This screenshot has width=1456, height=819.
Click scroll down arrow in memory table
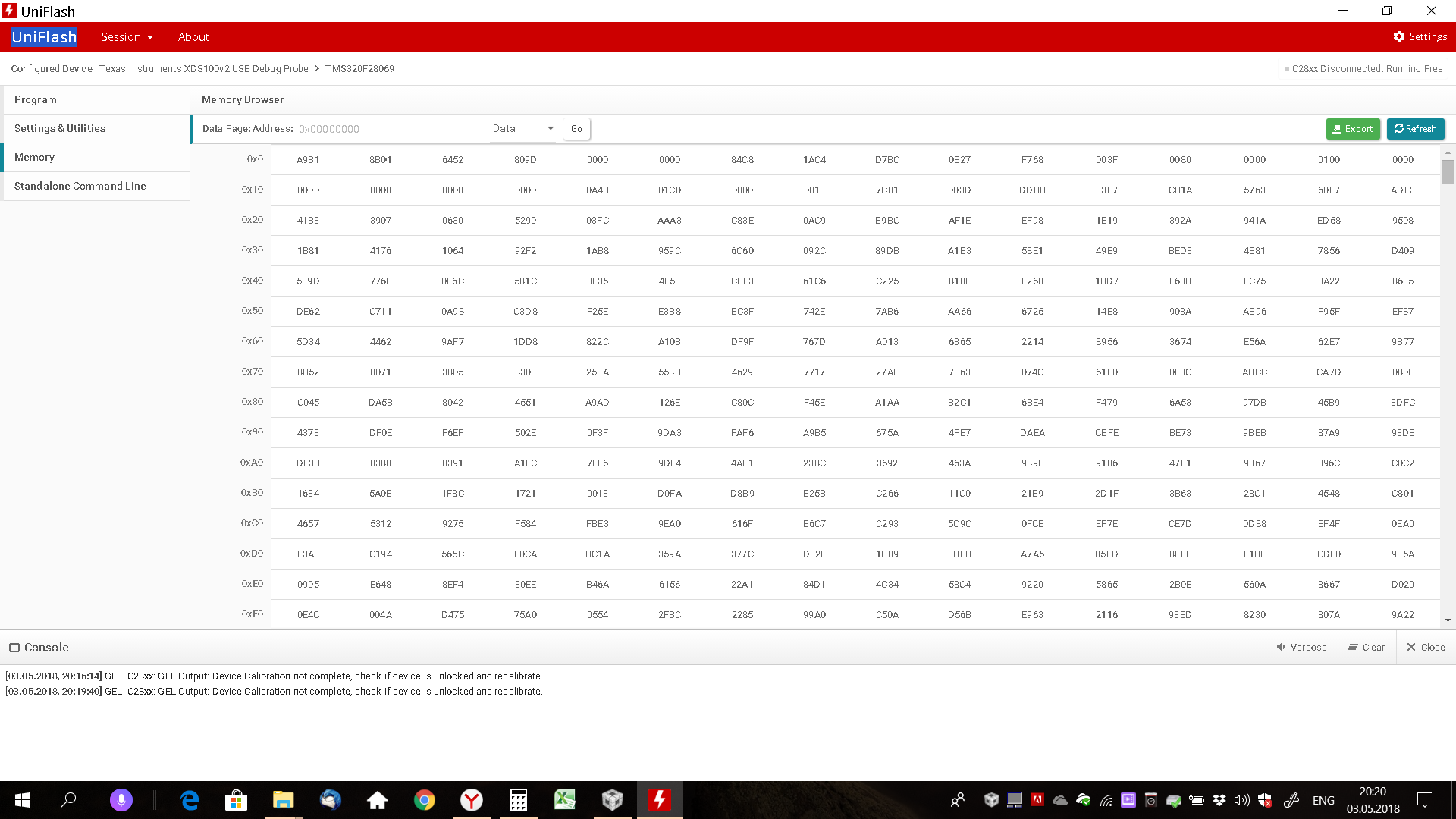tap(1448, 620)
